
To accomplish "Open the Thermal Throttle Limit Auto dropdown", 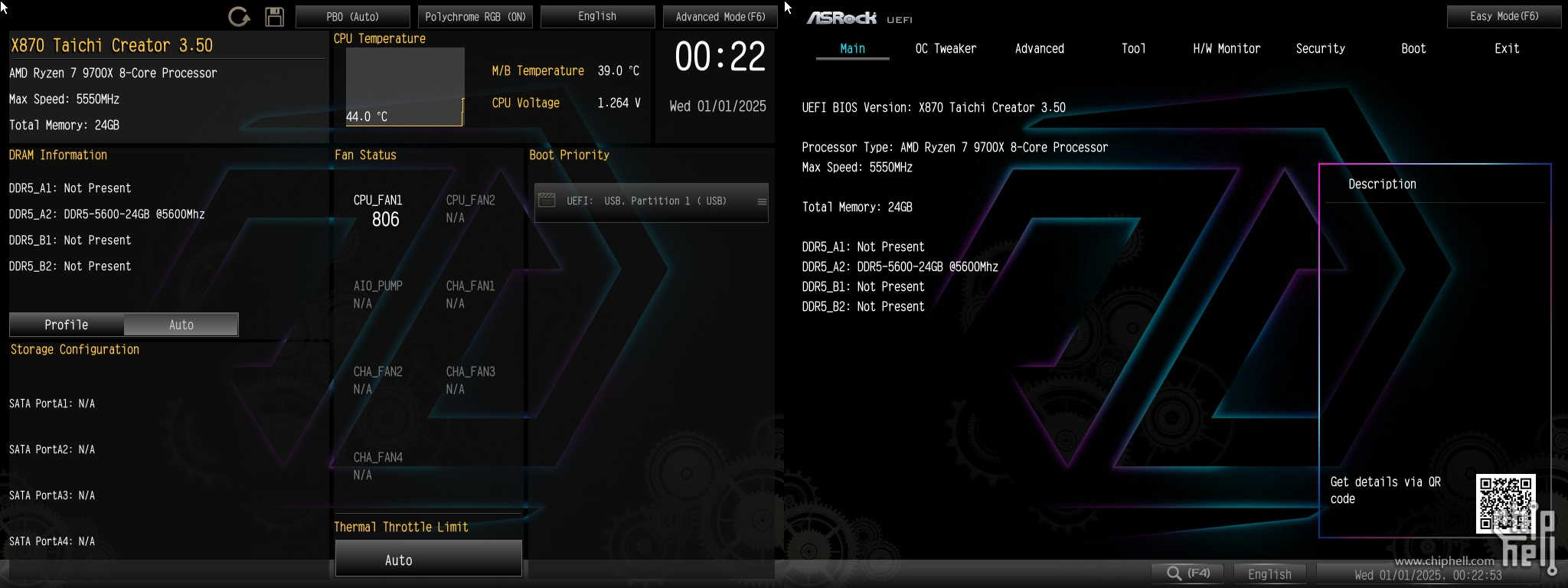I will pyautogui.click(x=428, y=560).
